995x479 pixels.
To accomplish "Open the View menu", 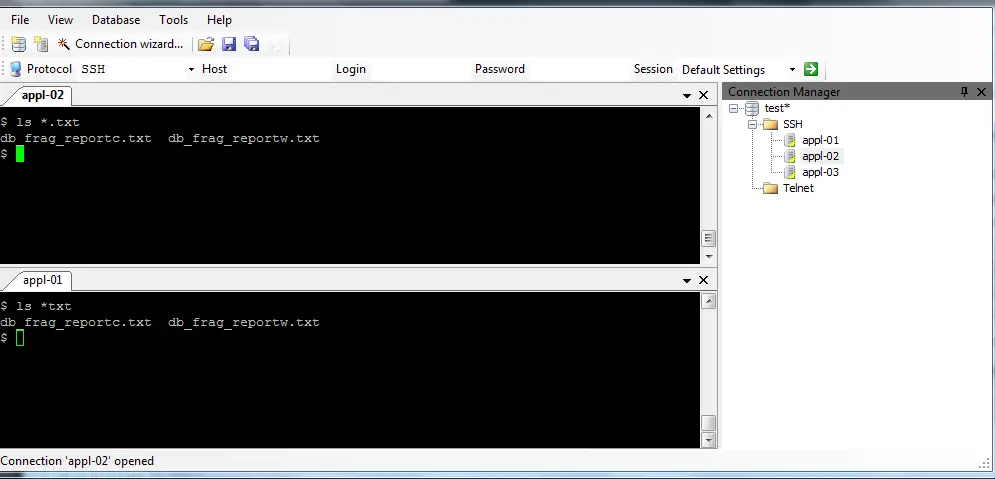I will point(60,20).
